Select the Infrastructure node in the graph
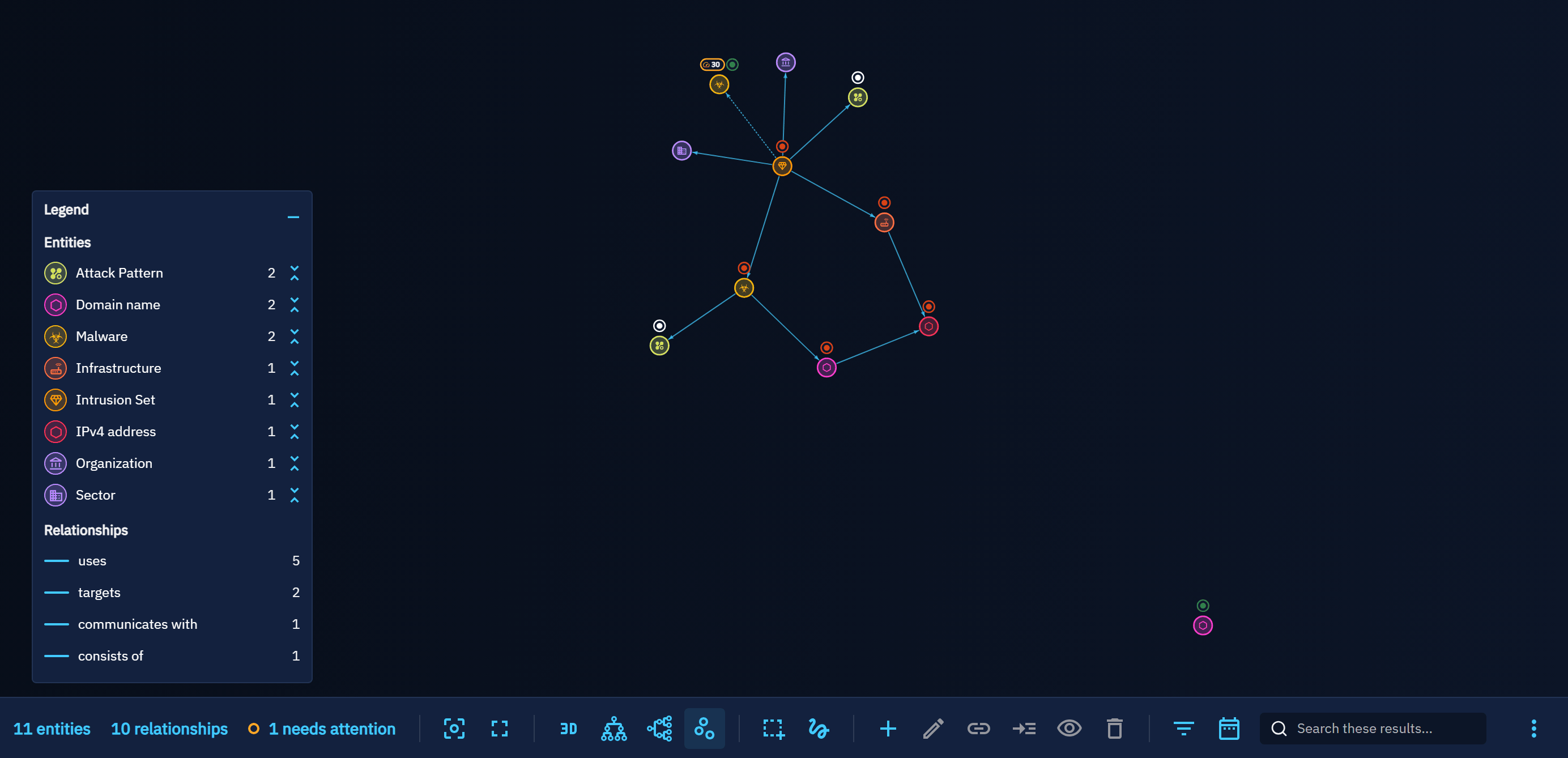This screenshot has width=1568, height=758. click(884, 222)
